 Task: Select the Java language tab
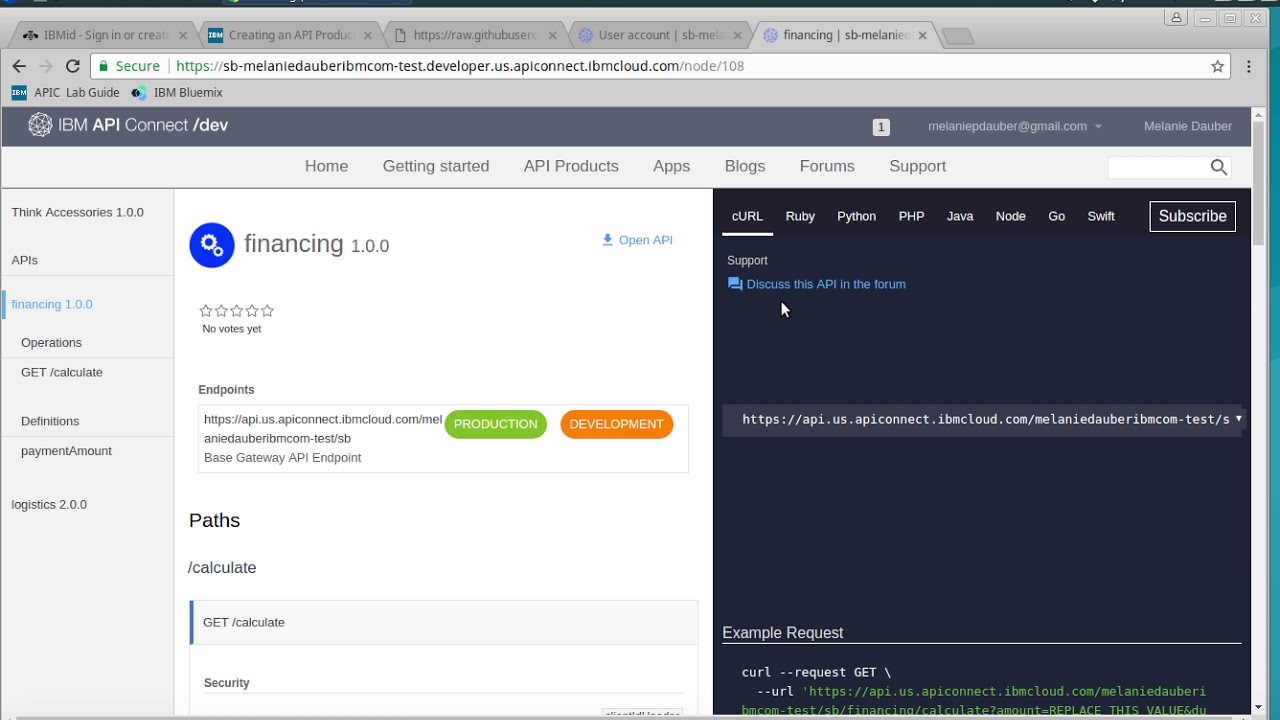point(960,216)
